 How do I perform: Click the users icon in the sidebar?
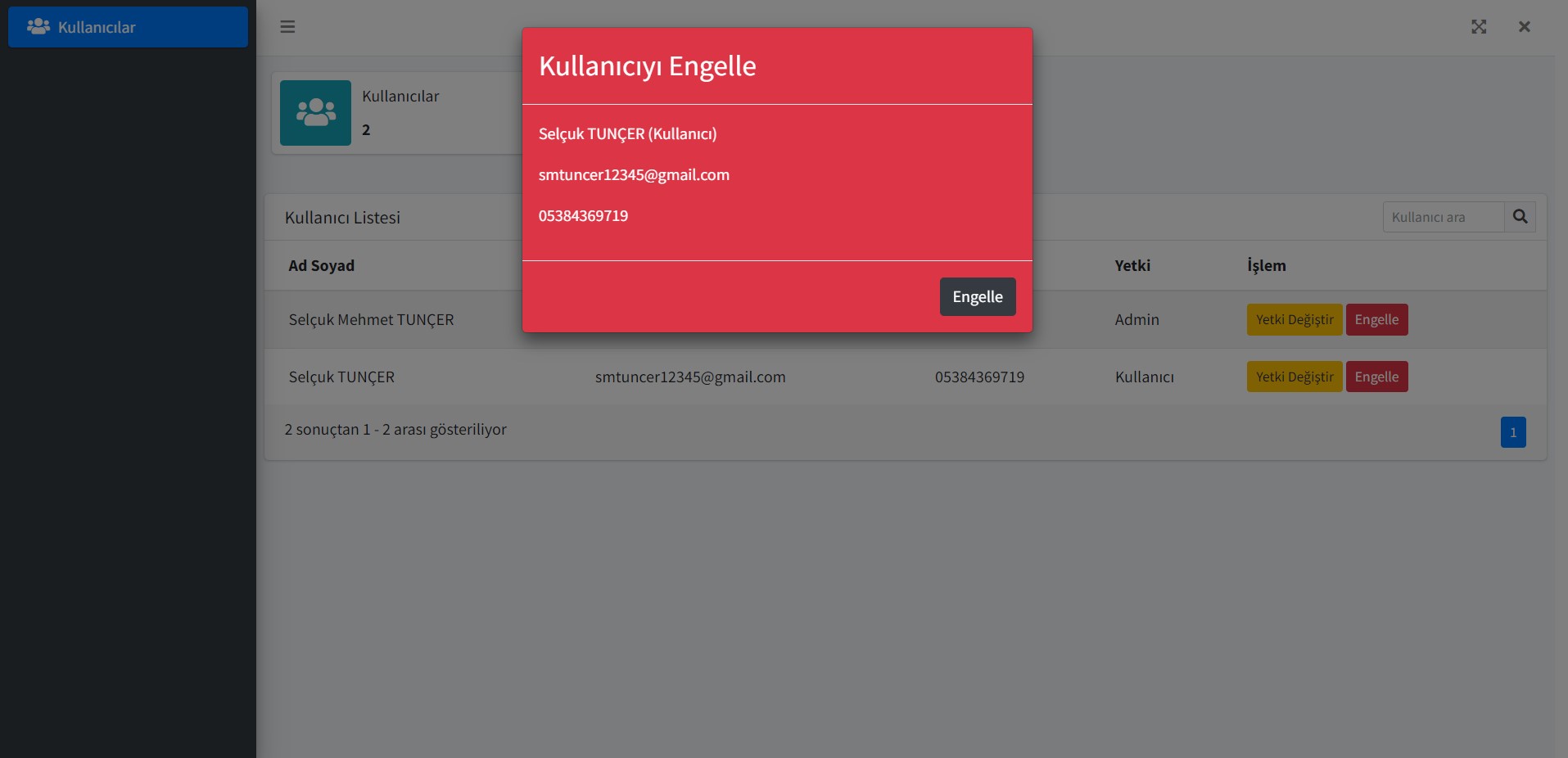pos(37,26)
